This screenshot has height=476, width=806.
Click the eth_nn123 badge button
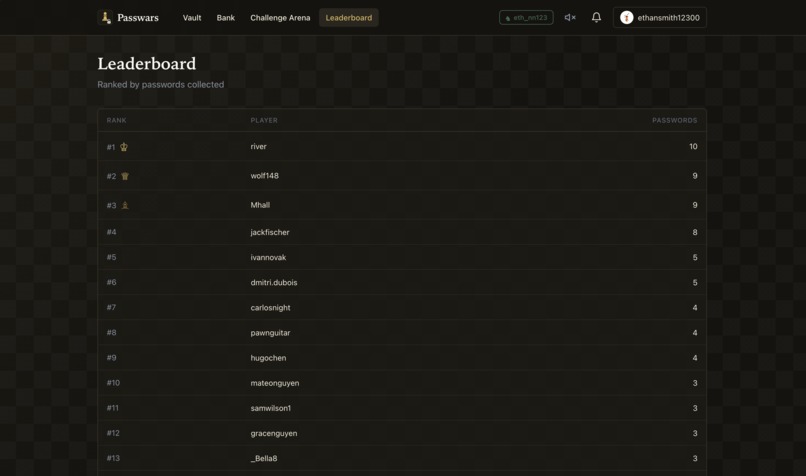[x=526, y=17]
